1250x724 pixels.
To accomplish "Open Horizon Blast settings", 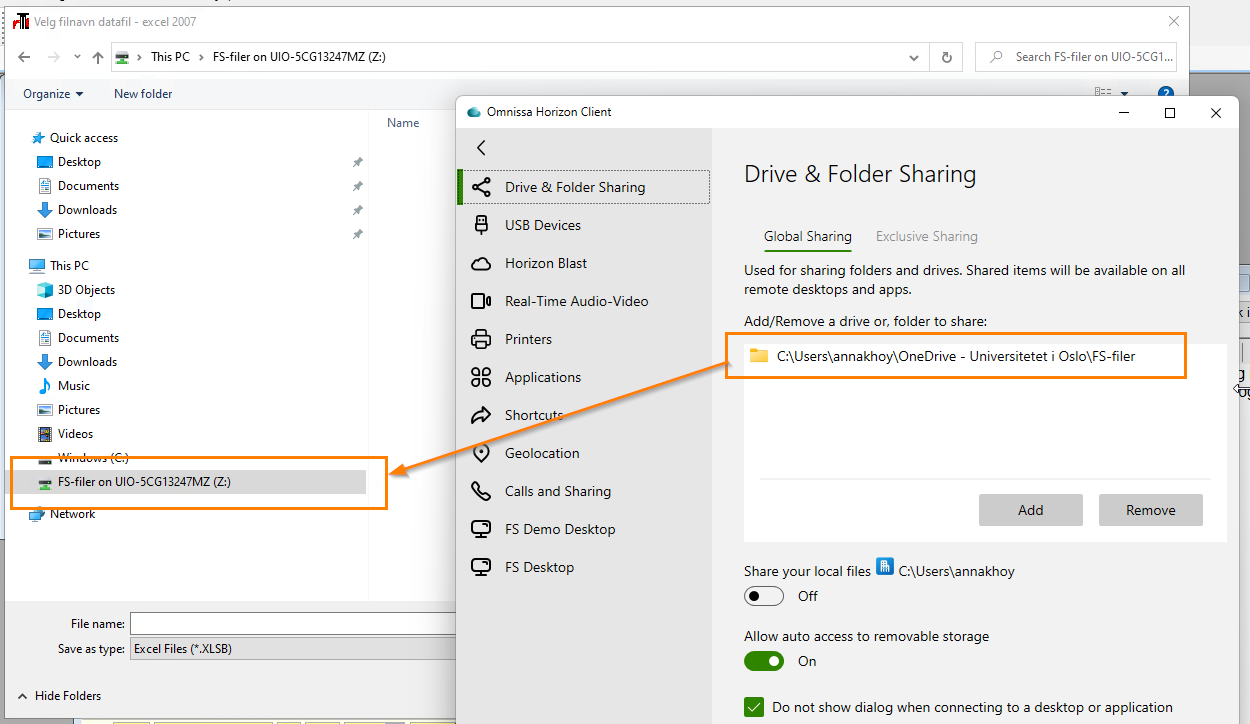I will point(584,263).
